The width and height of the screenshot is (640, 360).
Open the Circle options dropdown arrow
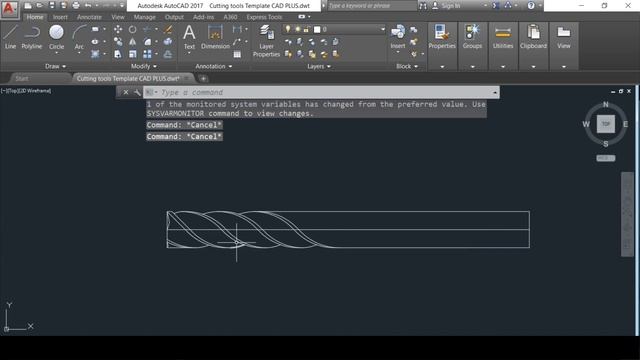pos(56,53)
